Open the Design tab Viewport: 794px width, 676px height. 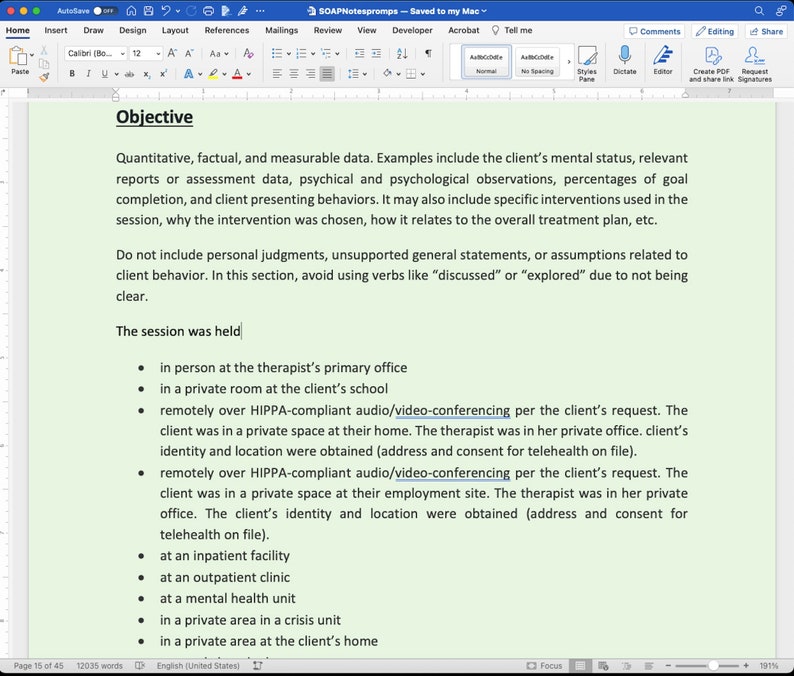[x=133, y=30]
